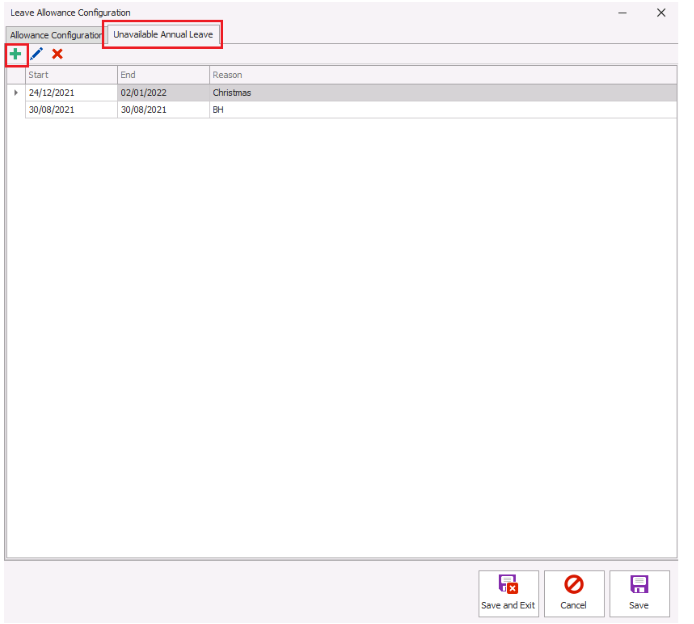Click the purple Save button
Image resolution: width=694 pixels, height=624 pixels.
pos(638,594)
